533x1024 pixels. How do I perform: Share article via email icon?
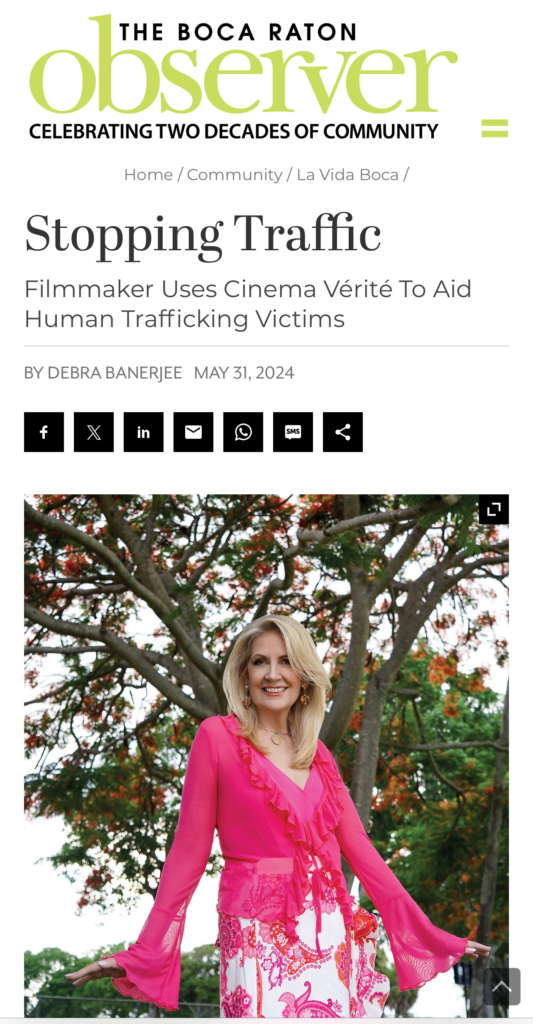193,432
